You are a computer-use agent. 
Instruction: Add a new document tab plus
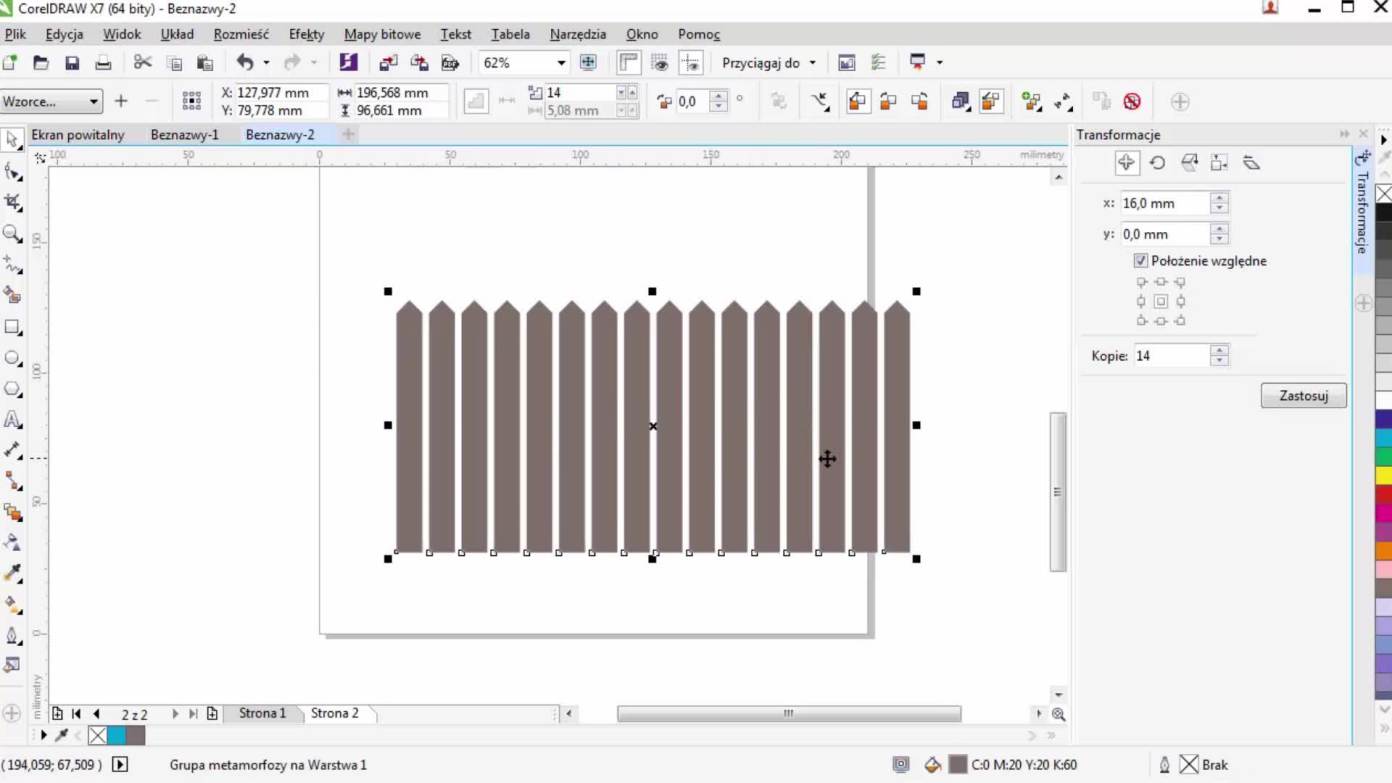(348, 134)
